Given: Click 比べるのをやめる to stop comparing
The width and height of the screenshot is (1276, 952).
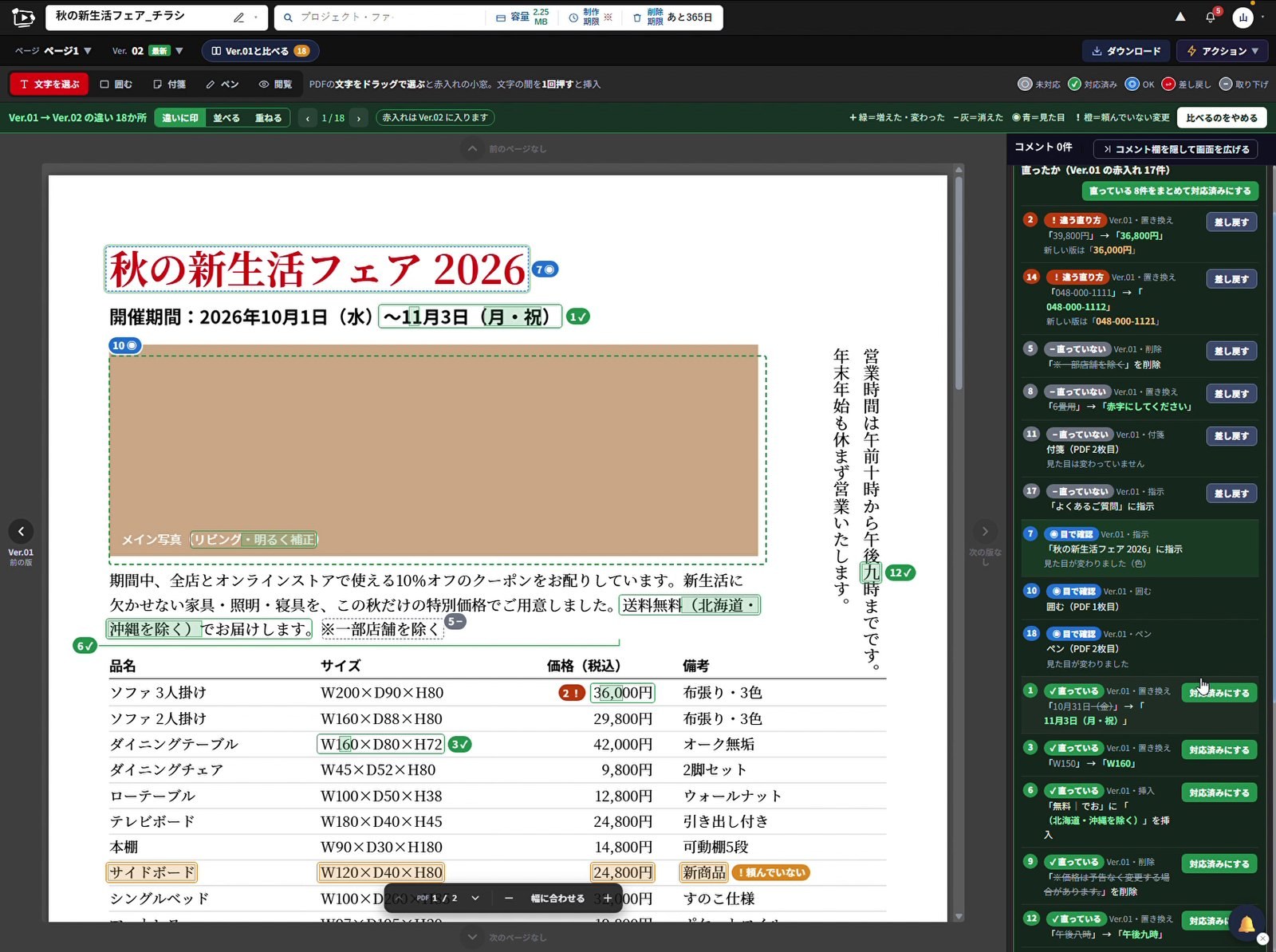Looking at the screenshot, I should point(1222,118).
